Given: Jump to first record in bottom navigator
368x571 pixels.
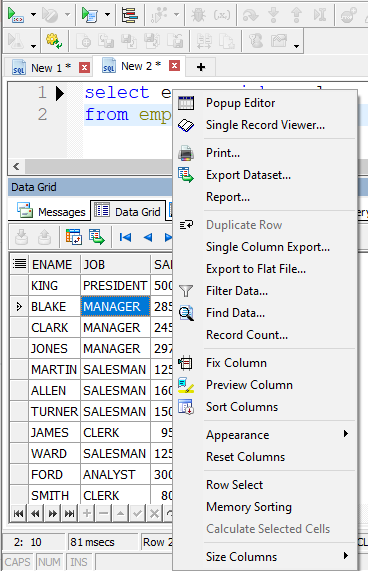Looking at the screenshot, I should 18,513.
